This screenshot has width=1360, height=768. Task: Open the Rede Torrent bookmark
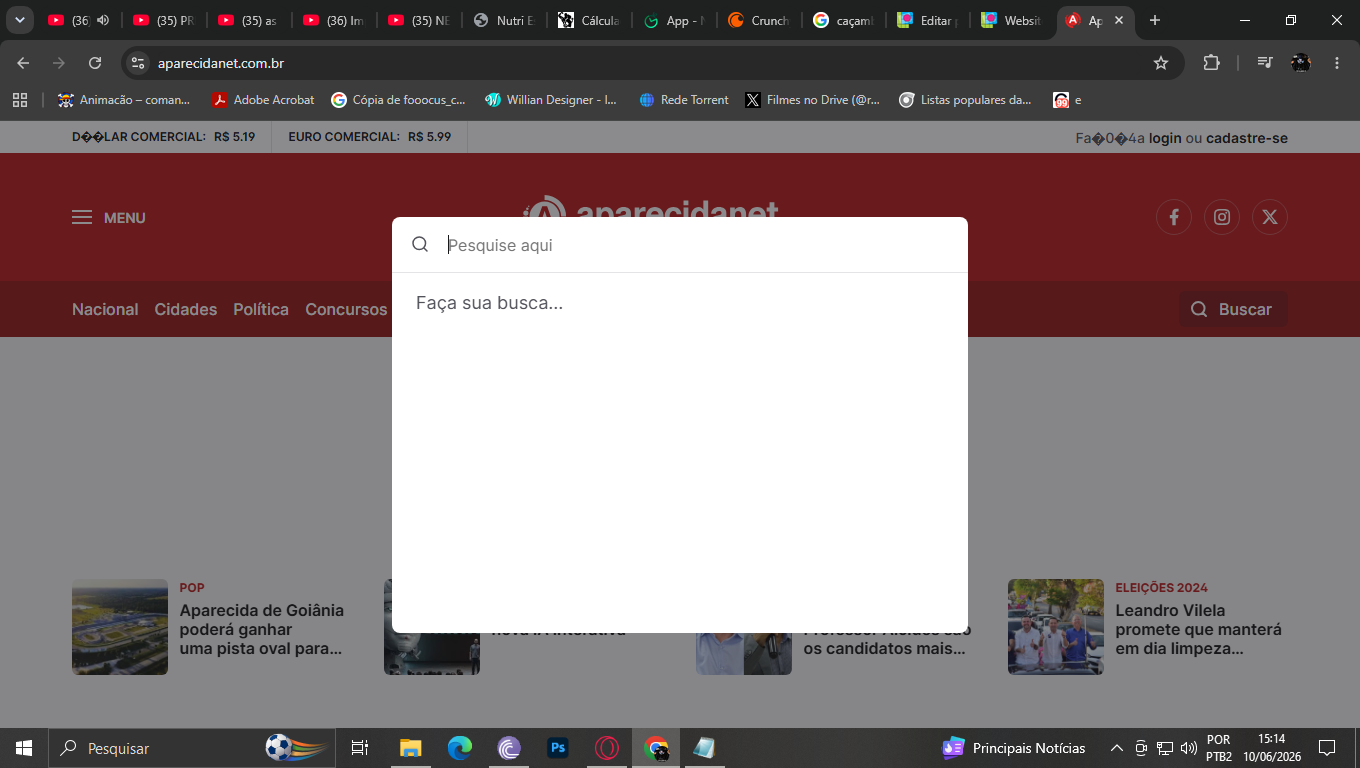[684, 100]
